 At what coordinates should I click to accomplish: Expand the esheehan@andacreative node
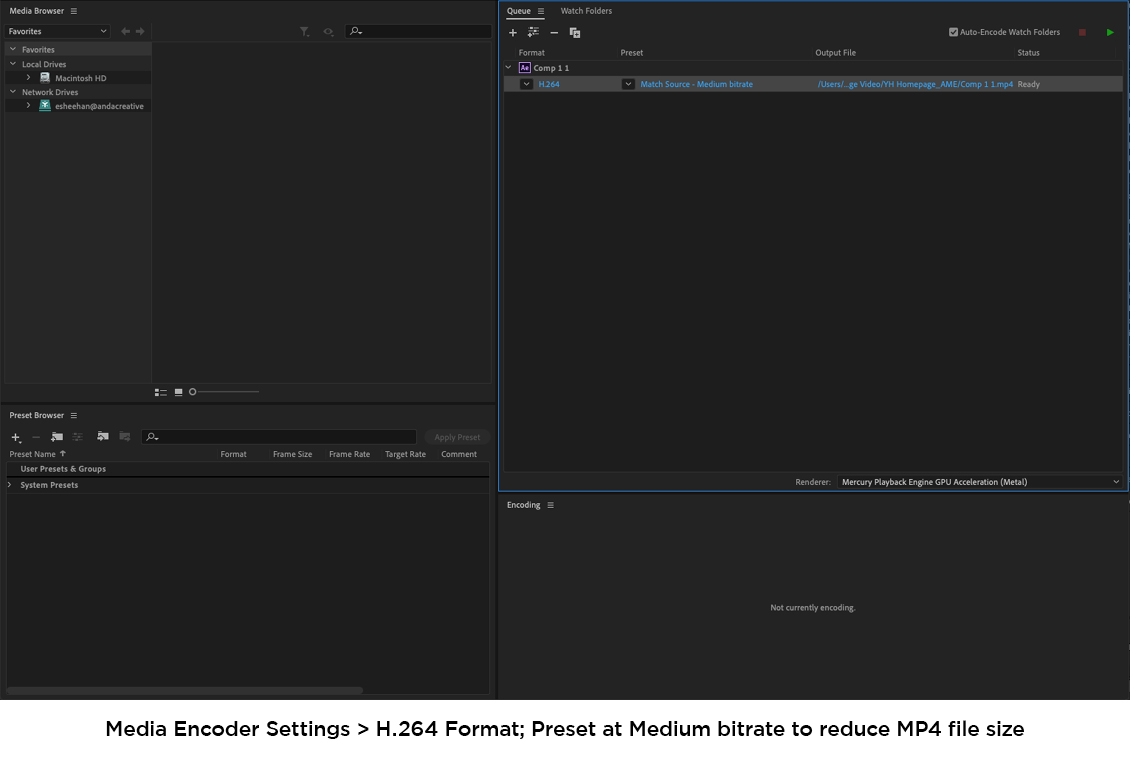tap(28, 105)
